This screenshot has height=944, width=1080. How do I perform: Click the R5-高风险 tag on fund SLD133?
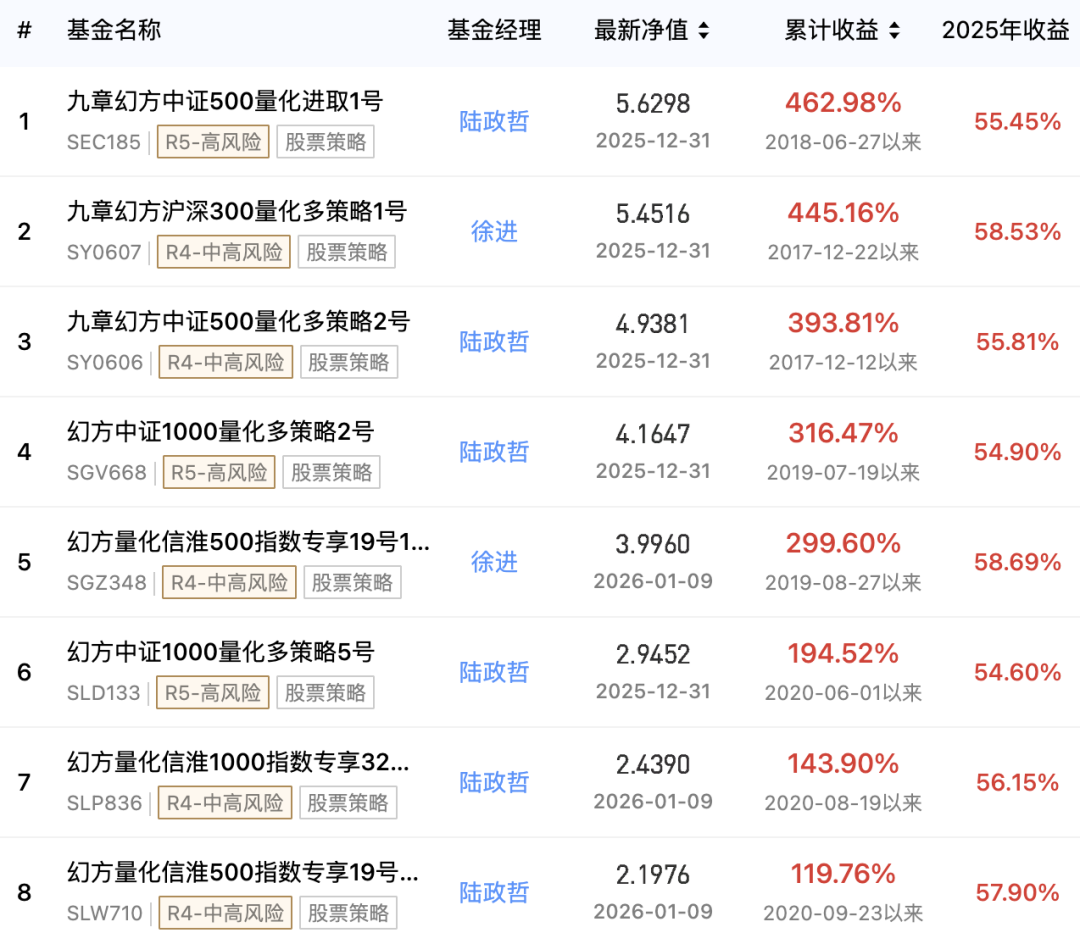[212, 692]
